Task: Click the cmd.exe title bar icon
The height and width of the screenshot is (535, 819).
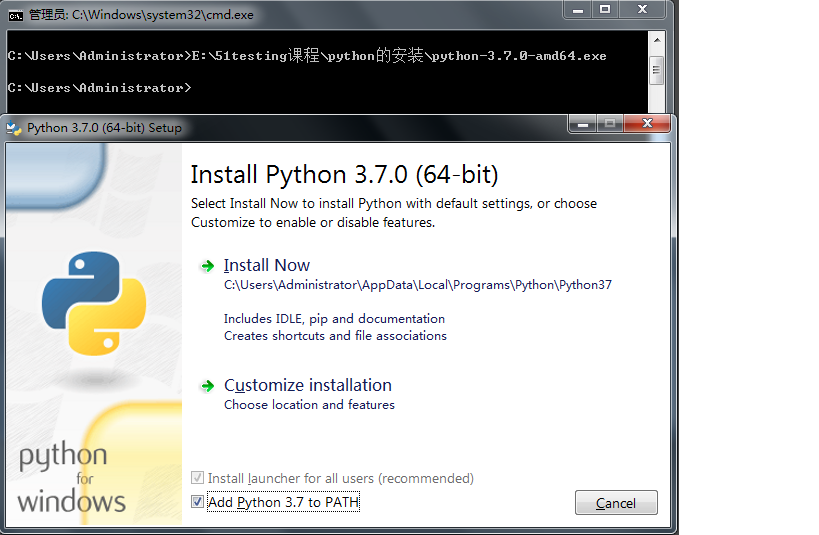Action: click(16, 15)
